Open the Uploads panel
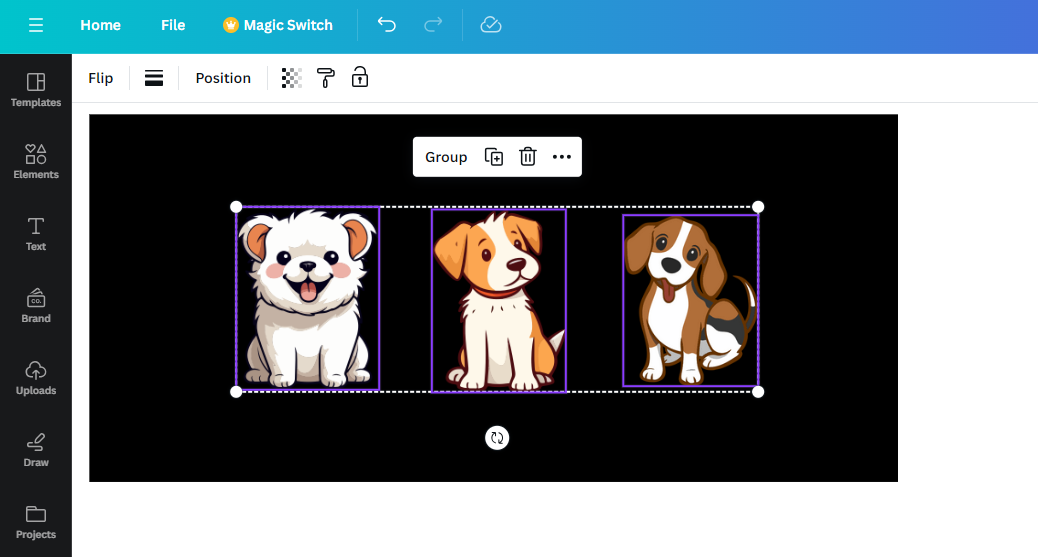1038x557 pixels. point(36,378)
